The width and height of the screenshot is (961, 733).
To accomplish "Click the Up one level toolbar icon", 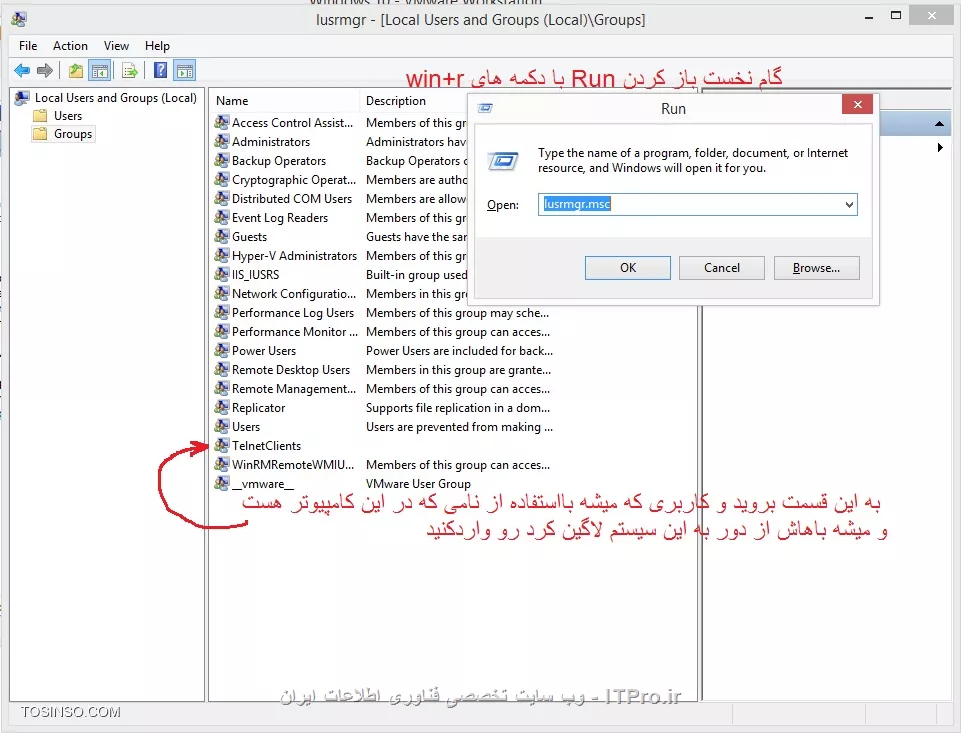I will coord(75,70).
